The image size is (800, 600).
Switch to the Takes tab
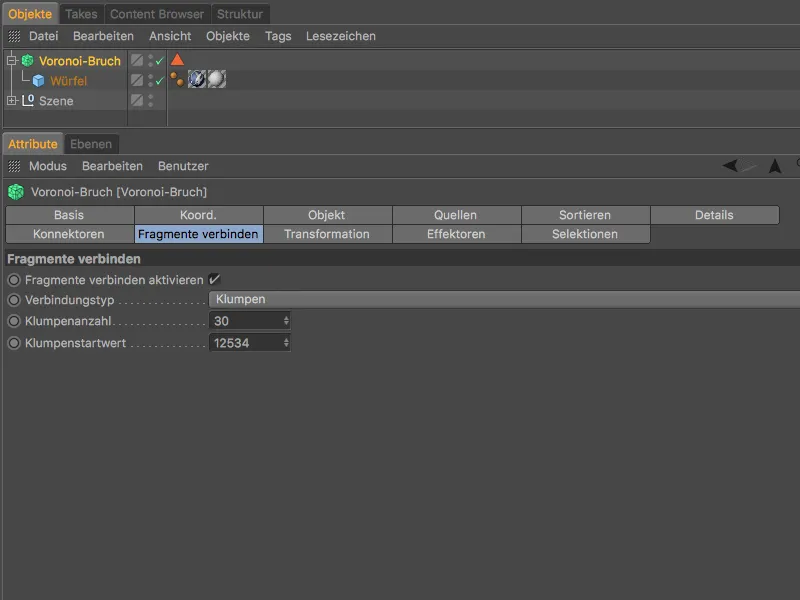[x=81, y=14]
